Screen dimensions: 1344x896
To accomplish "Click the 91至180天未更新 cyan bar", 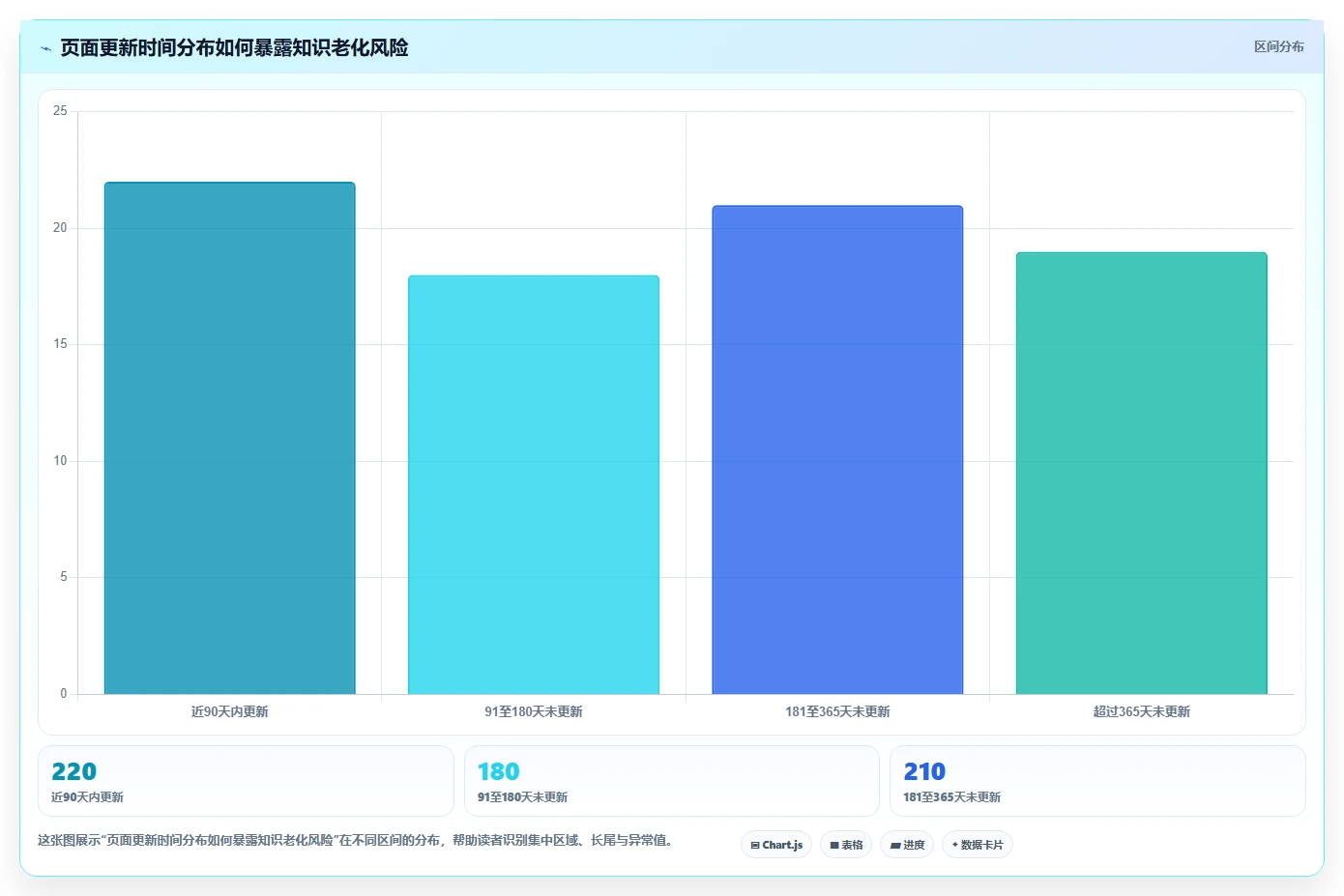I will (534, 485).
